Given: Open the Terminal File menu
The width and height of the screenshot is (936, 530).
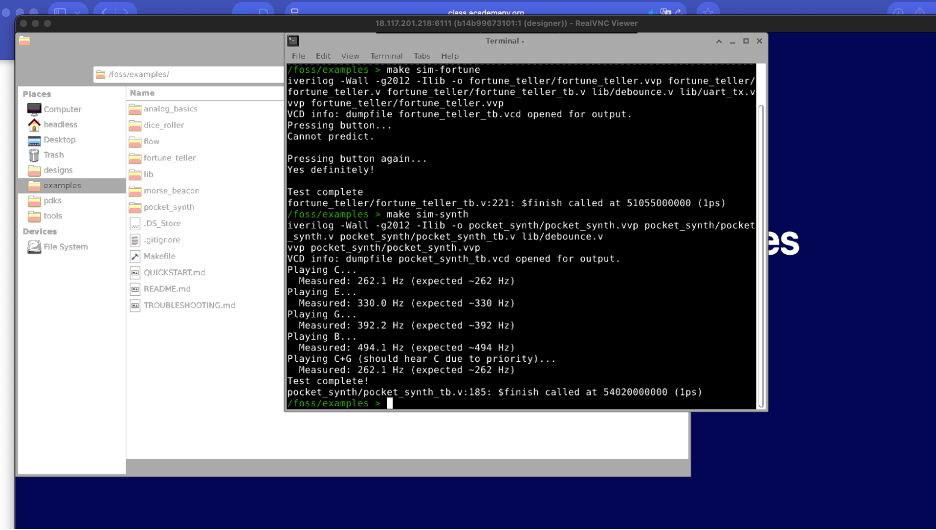Looking at the screenshot, I should coord(298,56).
